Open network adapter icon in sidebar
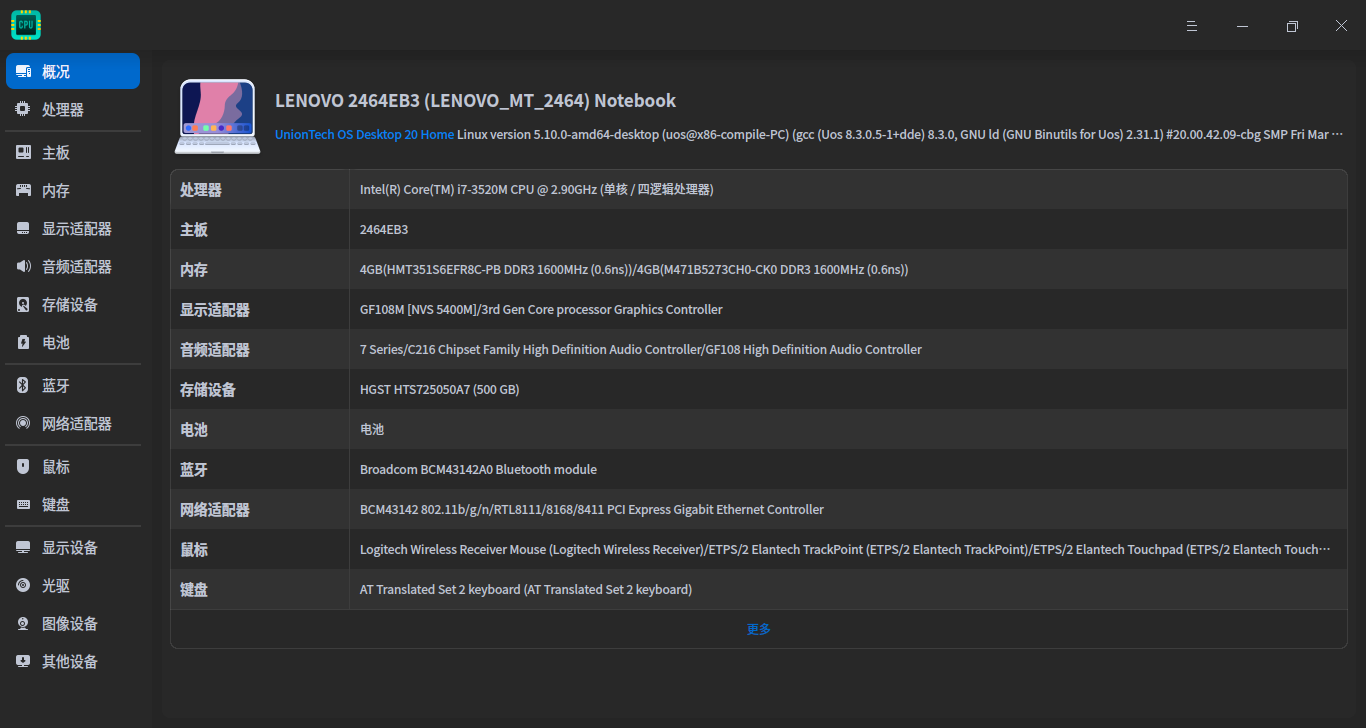 click(x=23, y=424)
